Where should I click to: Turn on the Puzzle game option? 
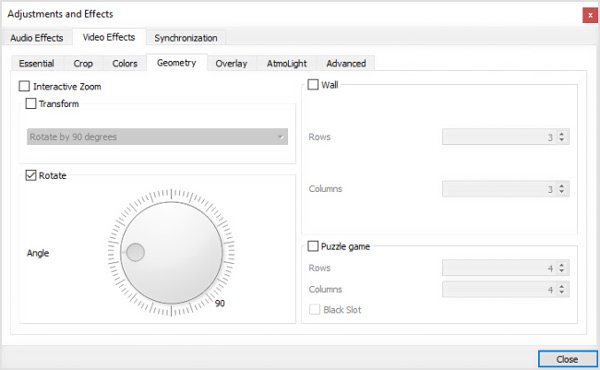point(313,246)
